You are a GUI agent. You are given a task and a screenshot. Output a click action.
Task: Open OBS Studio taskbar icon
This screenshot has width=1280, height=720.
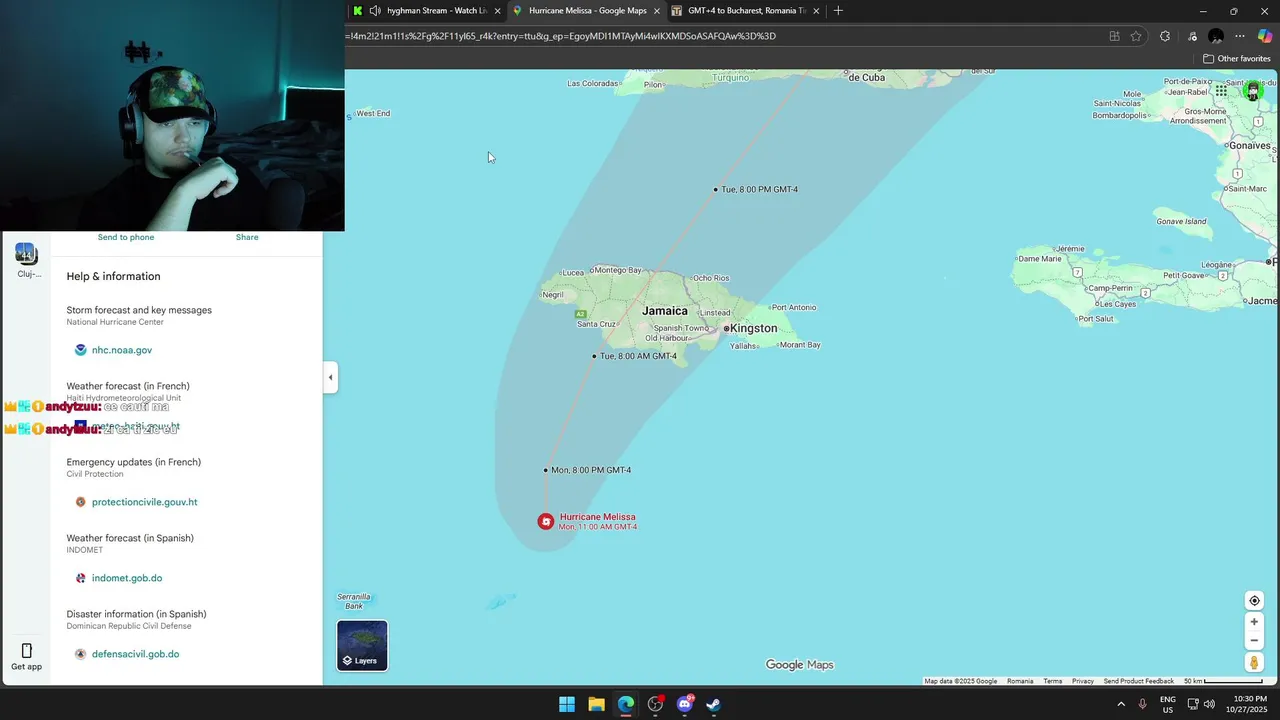pyautogui.click(x=655, y=704)
